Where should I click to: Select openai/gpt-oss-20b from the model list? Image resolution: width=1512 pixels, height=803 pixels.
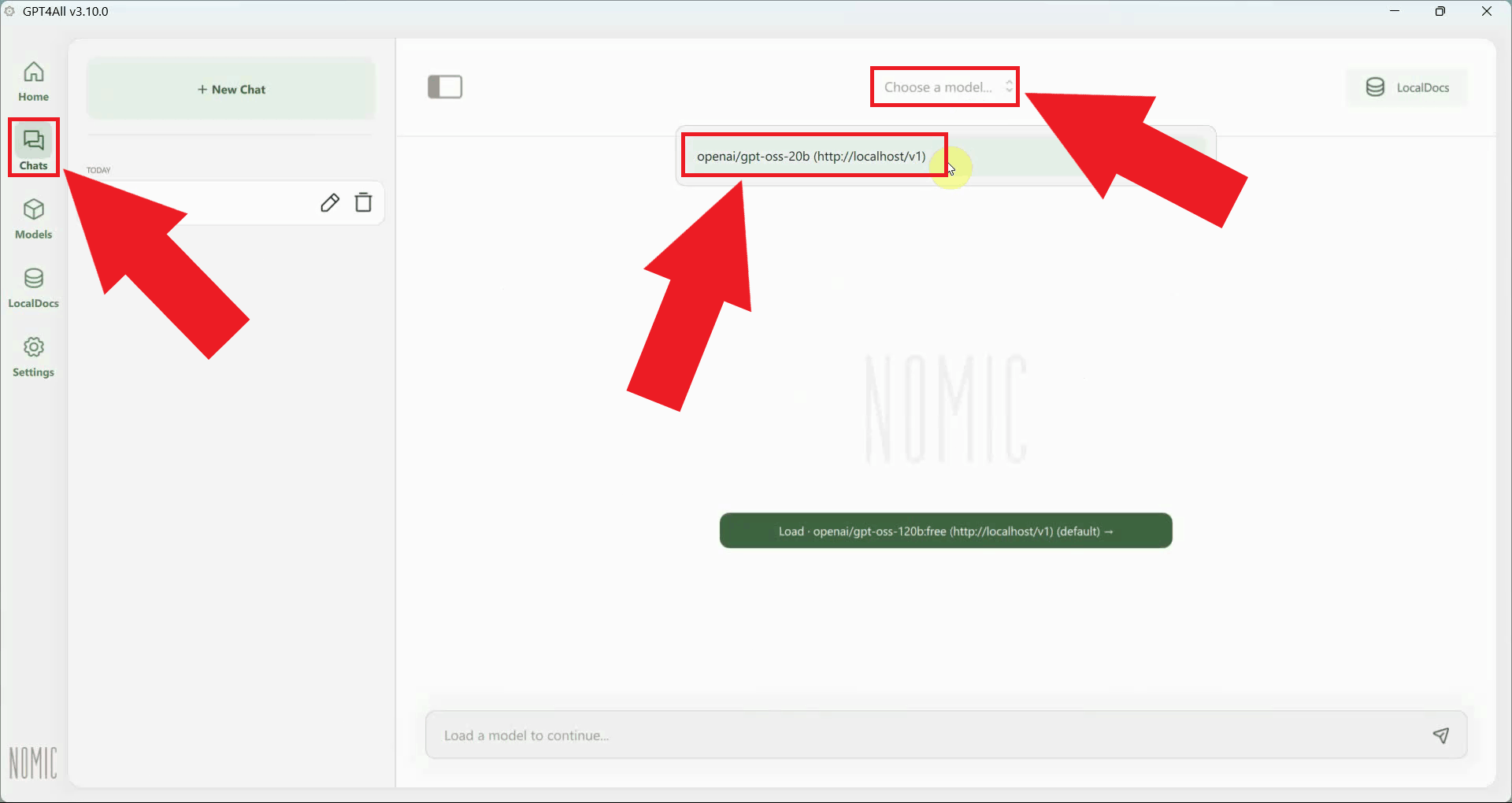pyautogui.click(x=811, y=155)
